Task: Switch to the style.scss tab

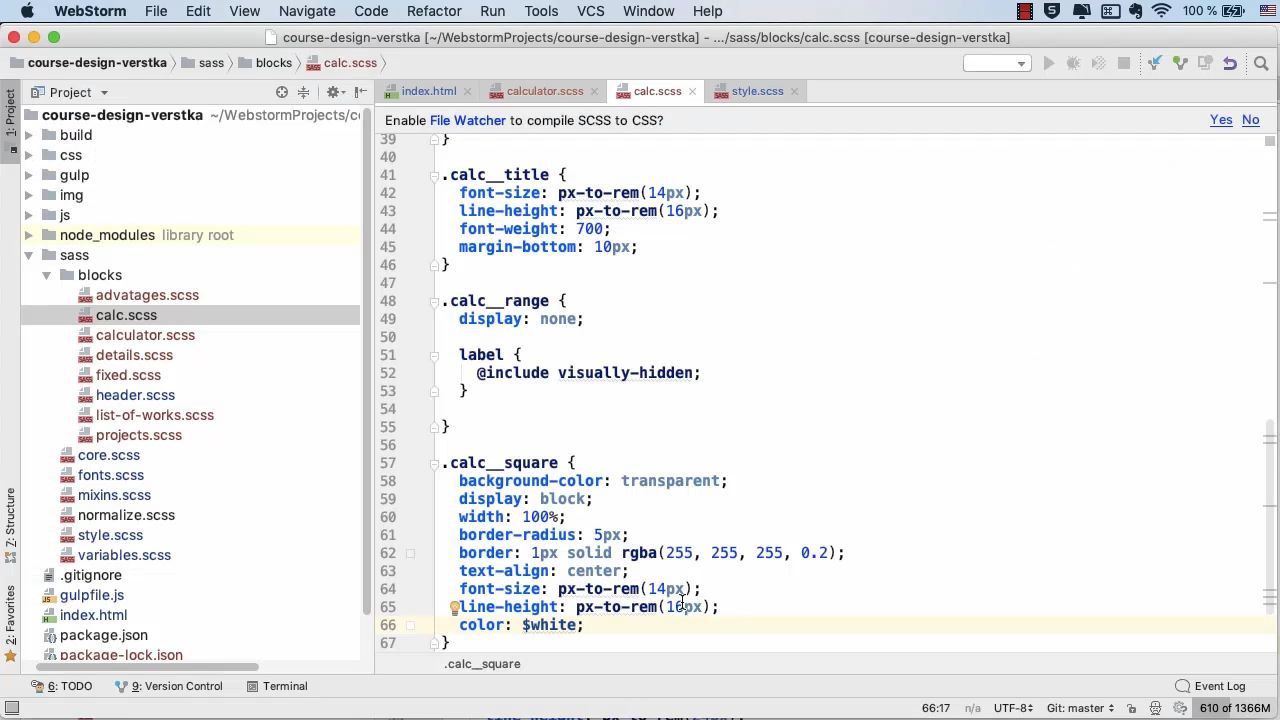Action: pyautogui.click(x=756, y=91)
